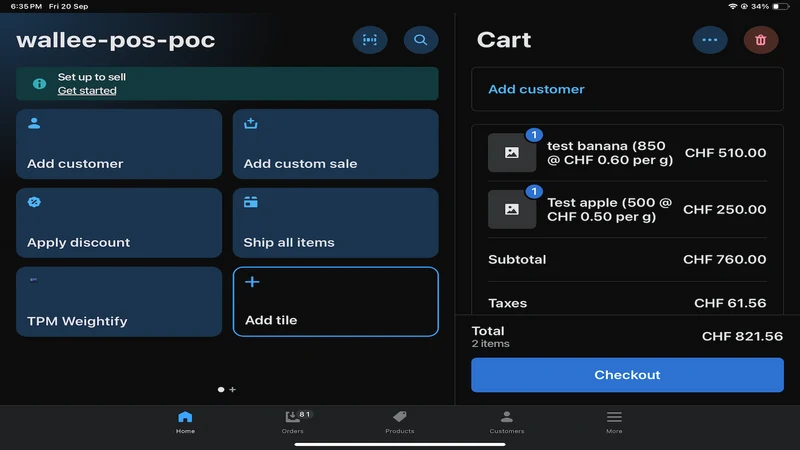Switch to the Home tab
The image size is (800, 450).
[185, 422]
